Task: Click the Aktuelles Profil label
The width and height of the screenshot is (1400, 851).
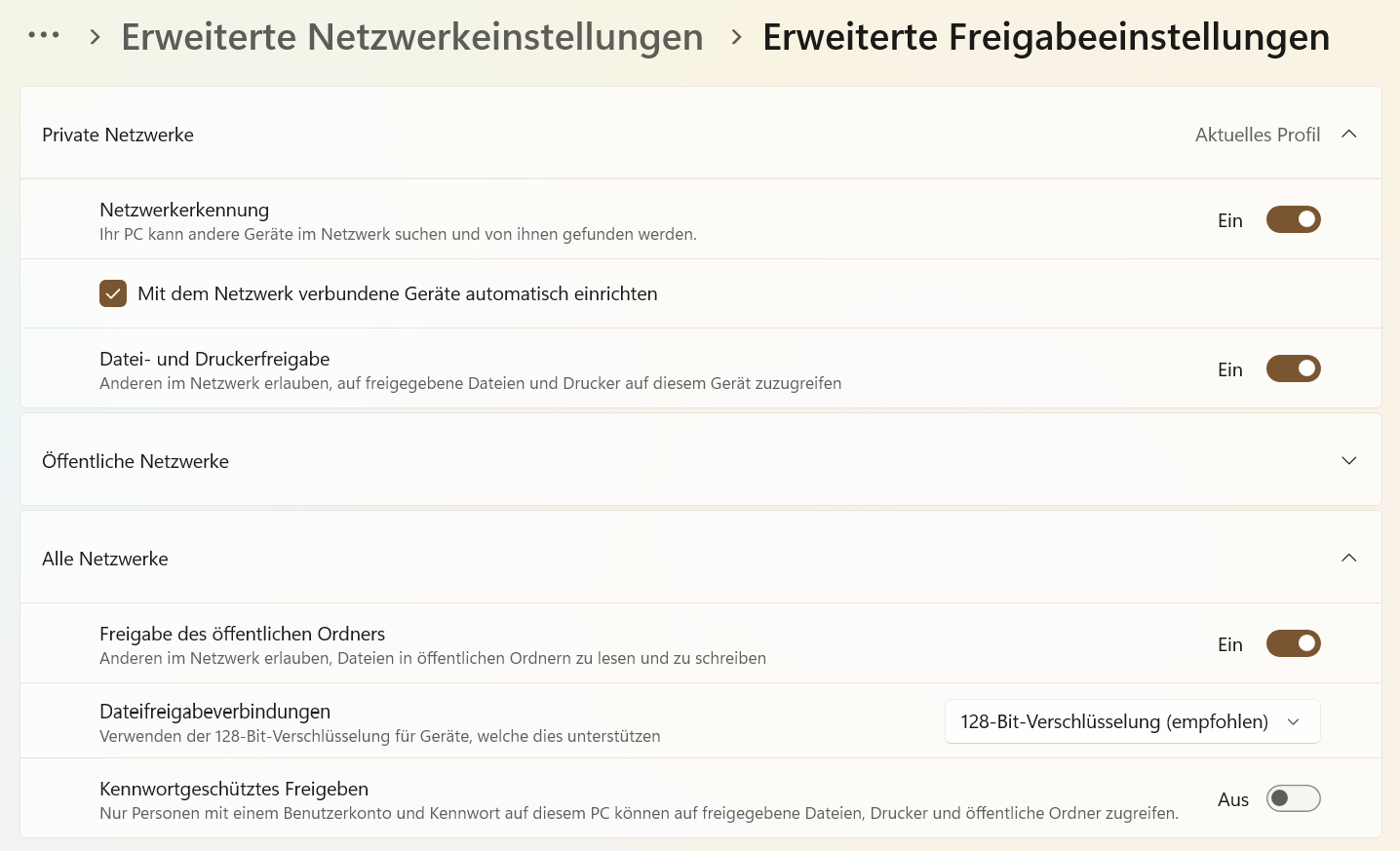Action: pyautogui.click(x=1258, y=135)
